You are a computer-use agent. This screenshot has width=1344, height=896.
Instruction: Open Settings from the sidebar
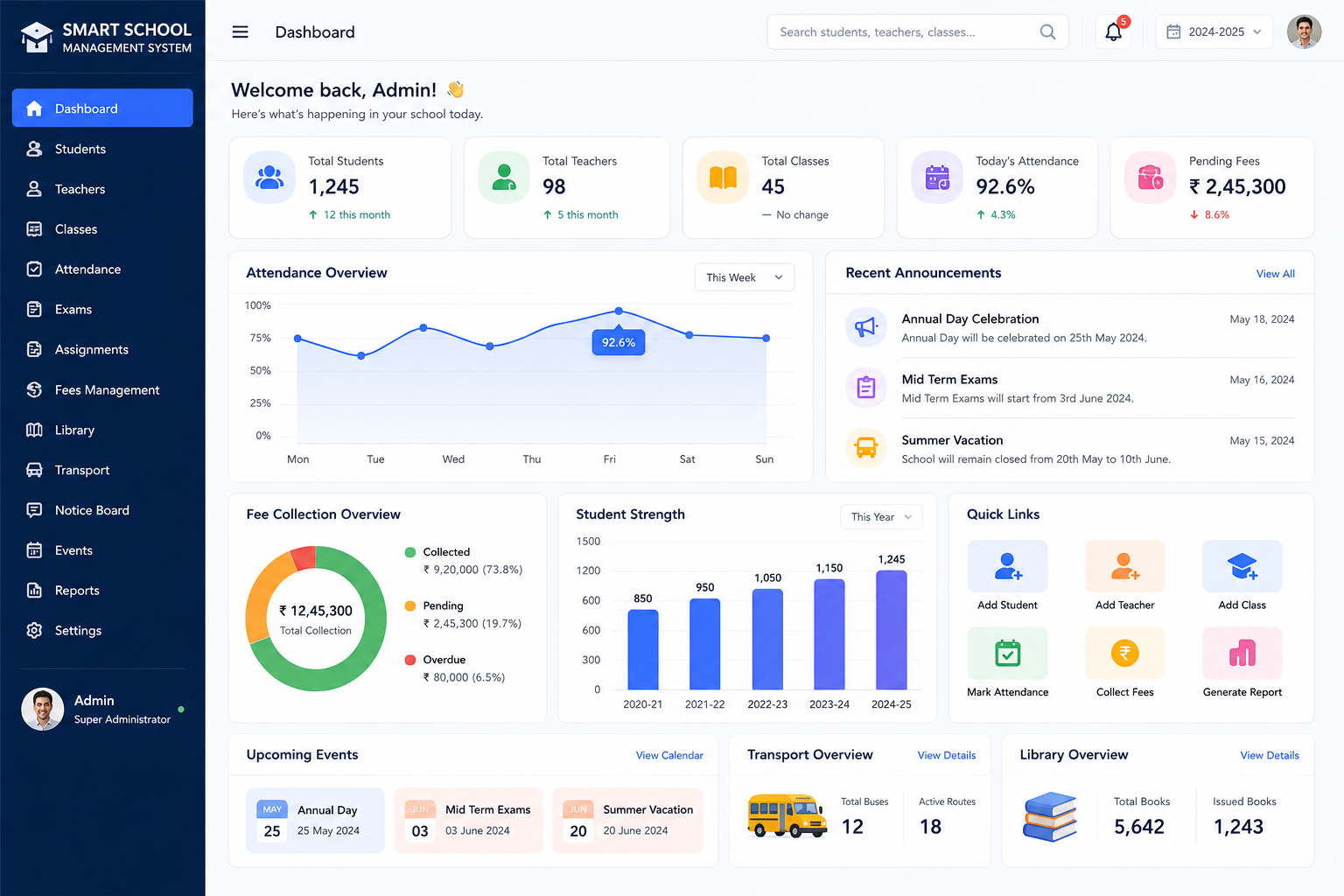click(x=102, y=631)
